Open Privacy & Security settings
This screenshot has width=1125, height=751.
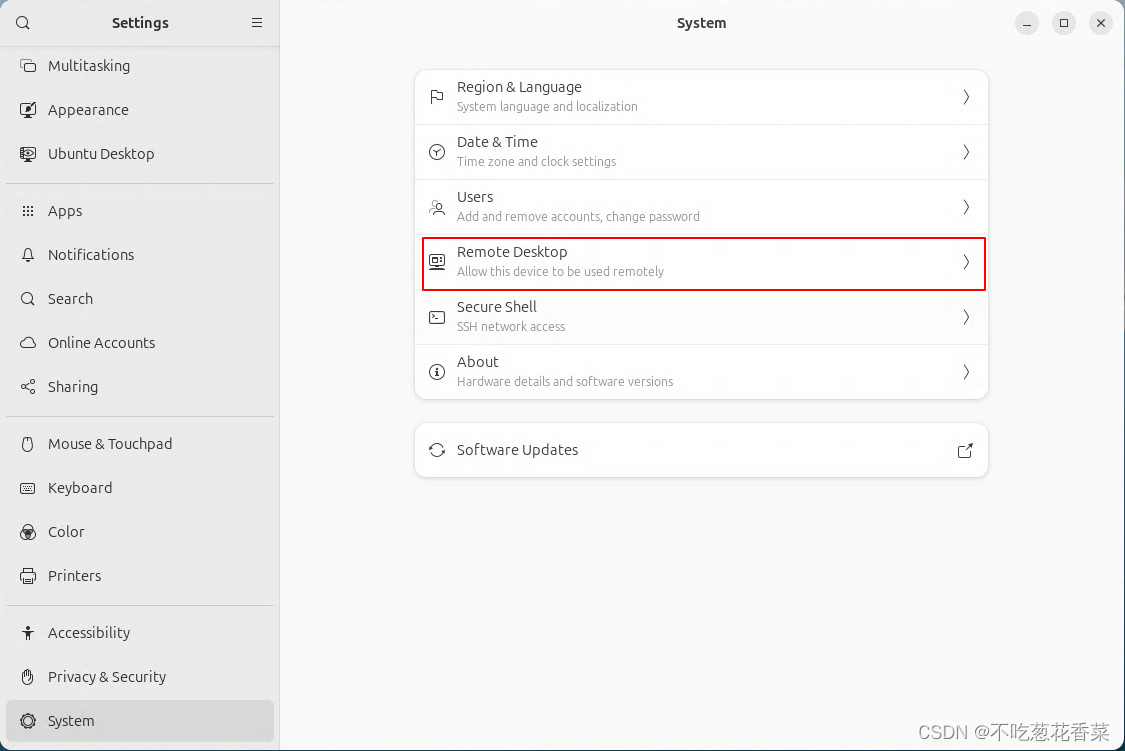tap(140, 676)
